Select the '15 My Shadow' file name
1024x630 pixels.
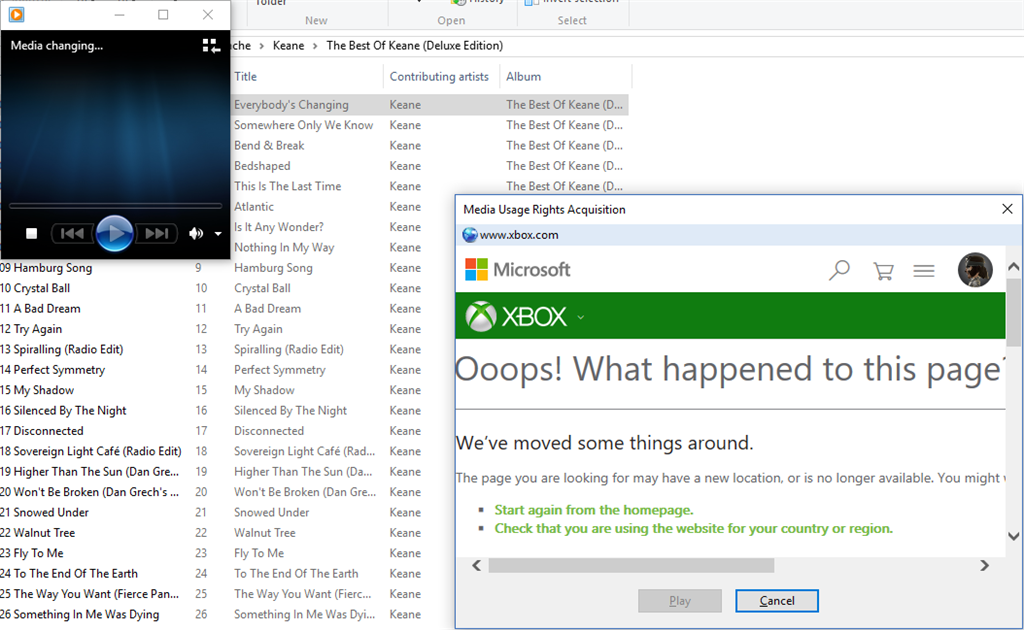37,390
